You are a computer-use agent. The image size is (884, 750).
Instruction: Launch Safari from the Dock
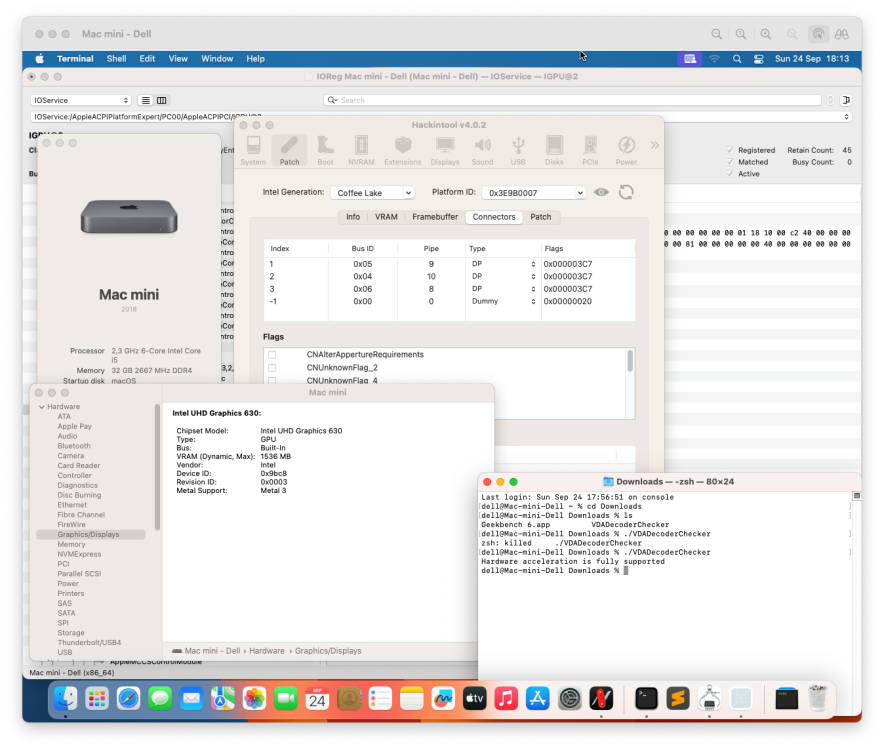[x=129, y=699]
